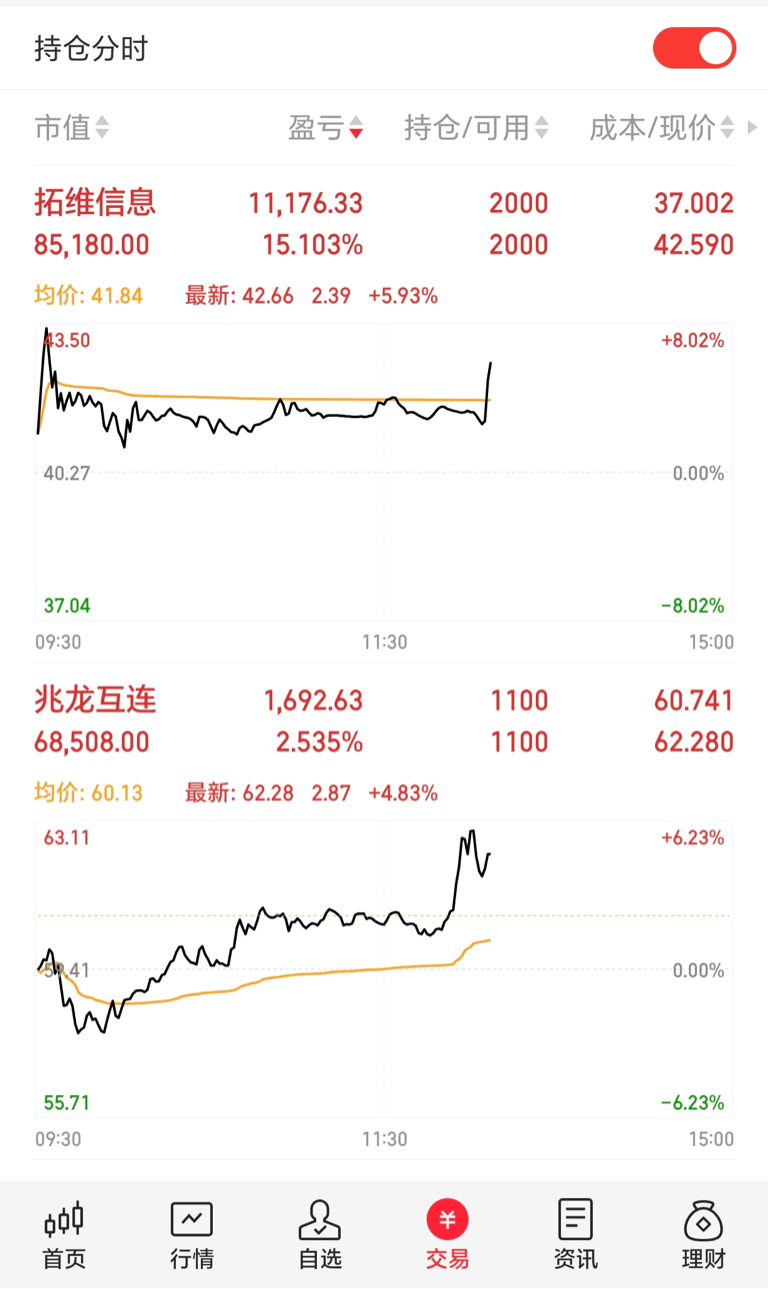This screenshot has width=768, height=1289.
Task: Sort by 市值 column arrows
Action: coord(102,128)
